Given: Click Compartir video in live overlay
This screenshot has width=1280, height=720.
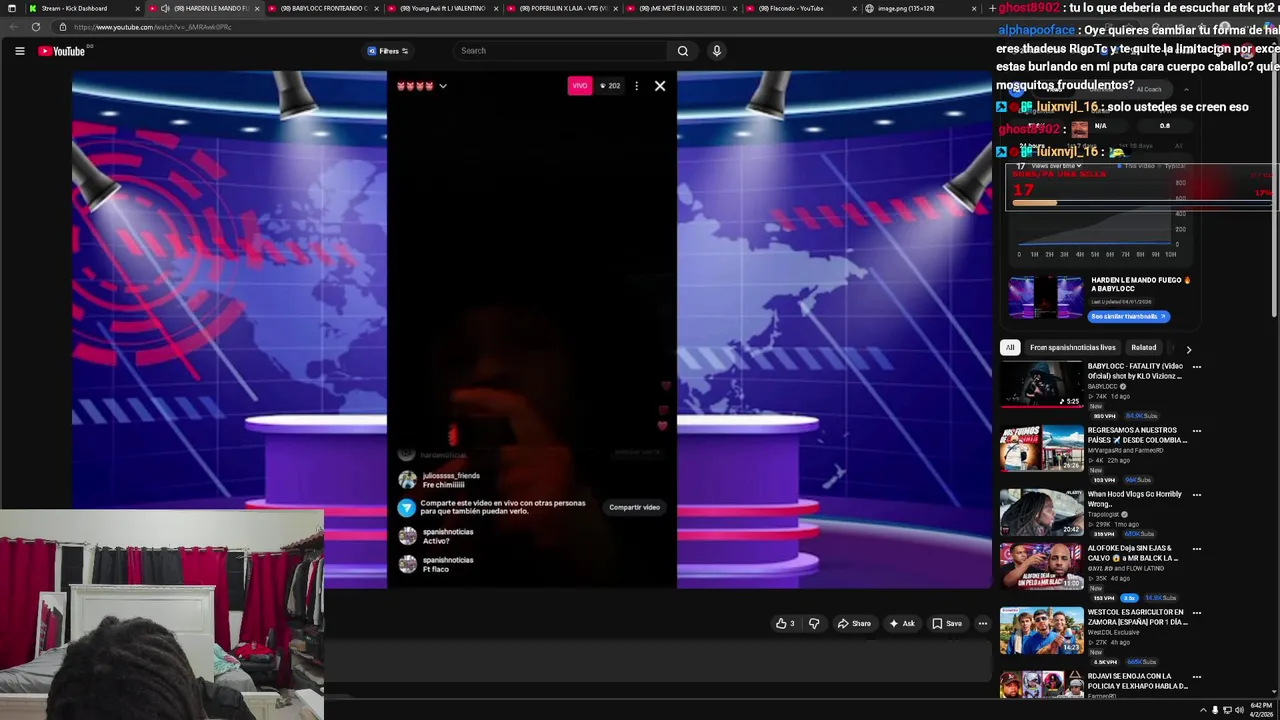Looking at the screenshot, I should 635,507.
